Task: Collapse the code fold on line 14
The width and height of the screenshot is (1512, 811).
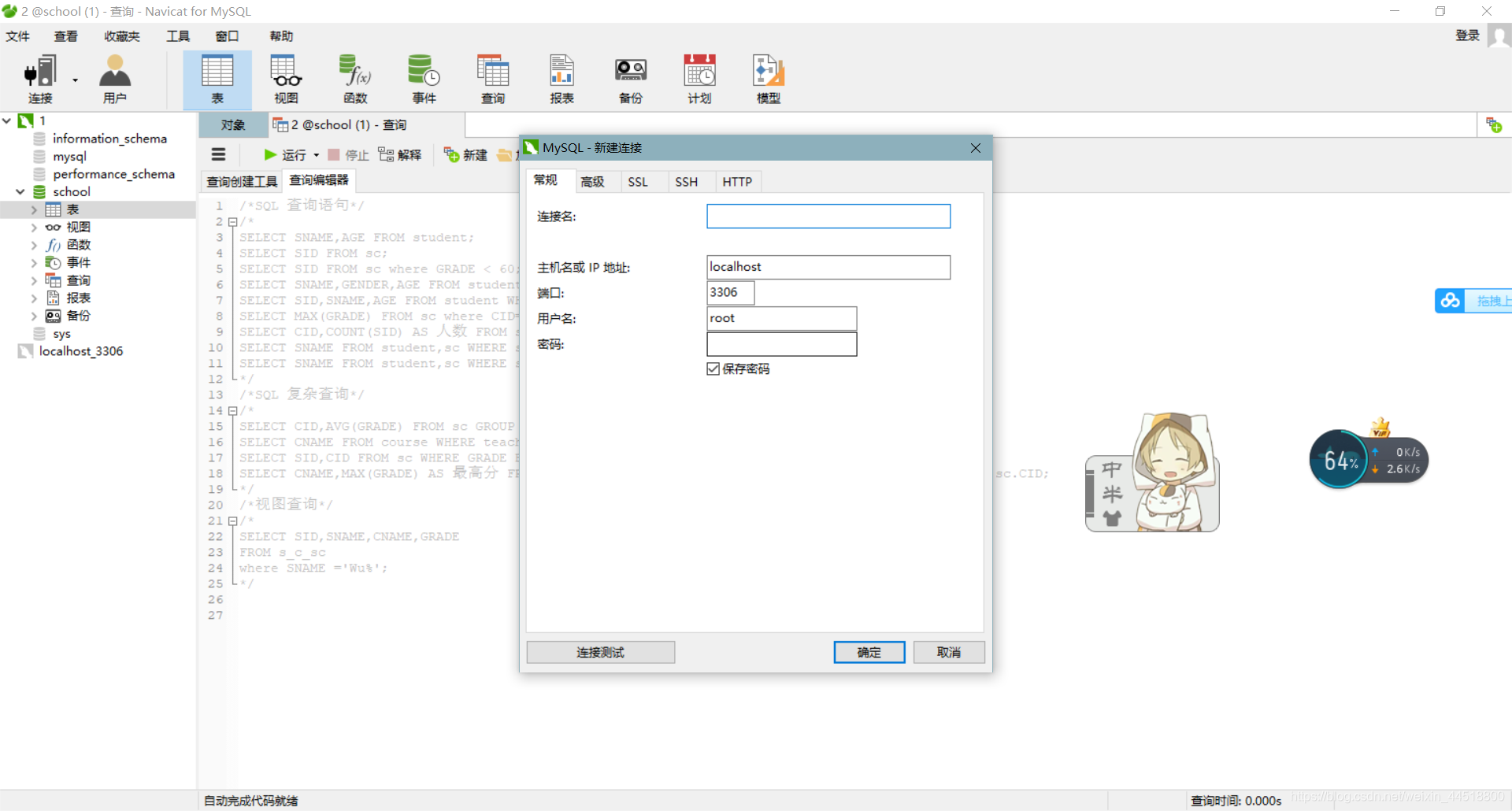Action: (x=232, y=411)
